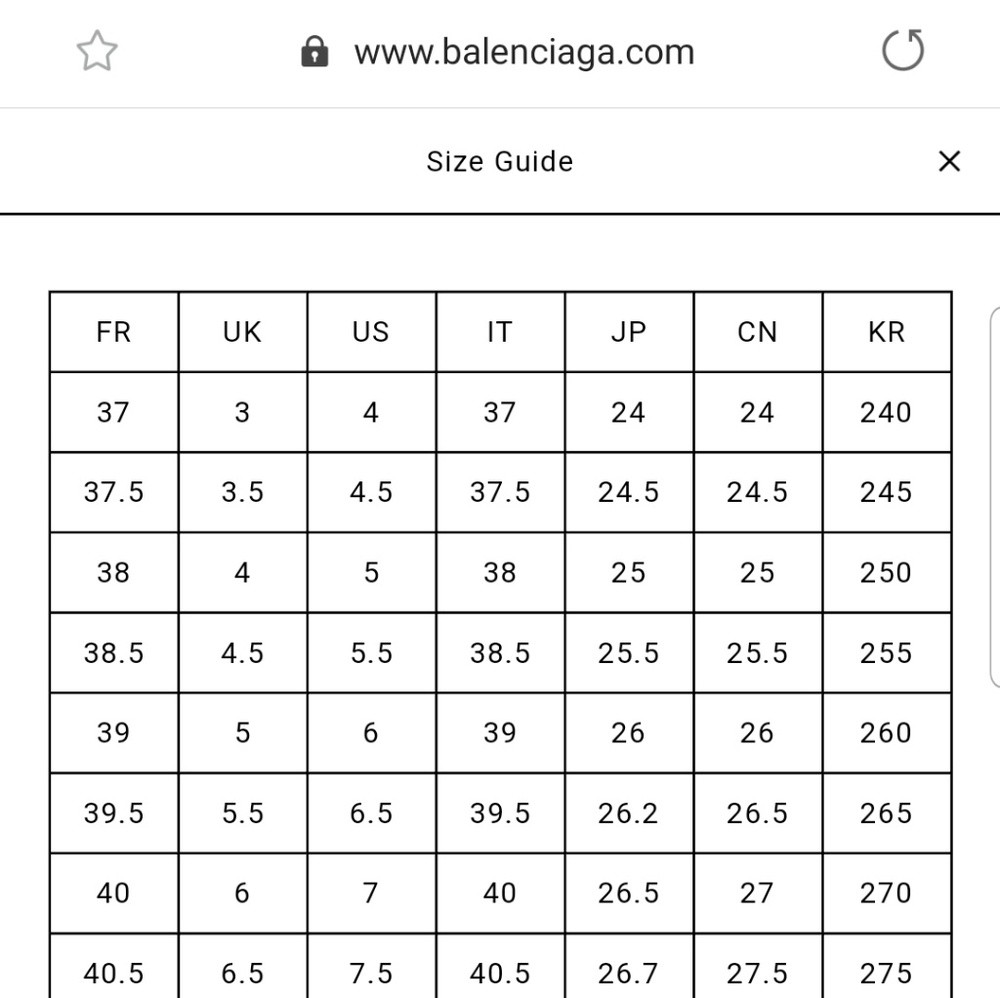
Task: Click the KR 240 size cell
Action: tap(886, 412)
